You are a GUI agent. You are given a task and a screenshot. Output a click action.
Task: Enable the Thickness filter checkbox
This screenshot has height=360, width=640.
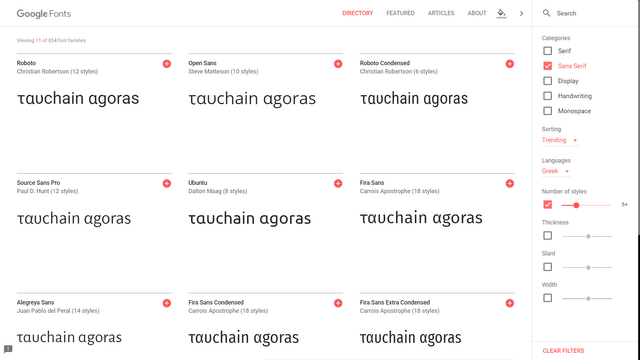pyautogui.click(x=547, y=236)
